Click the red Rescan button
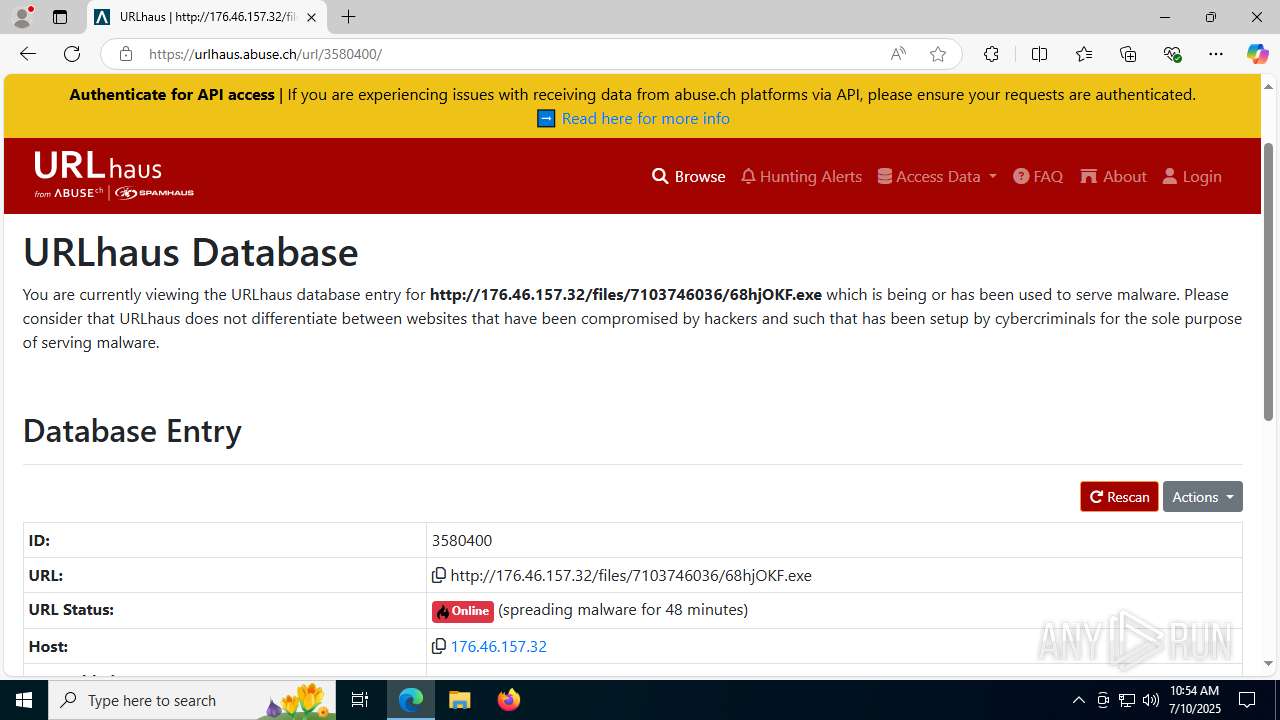The width and height of the screenshot is (1280, 720). [1119, 497]
